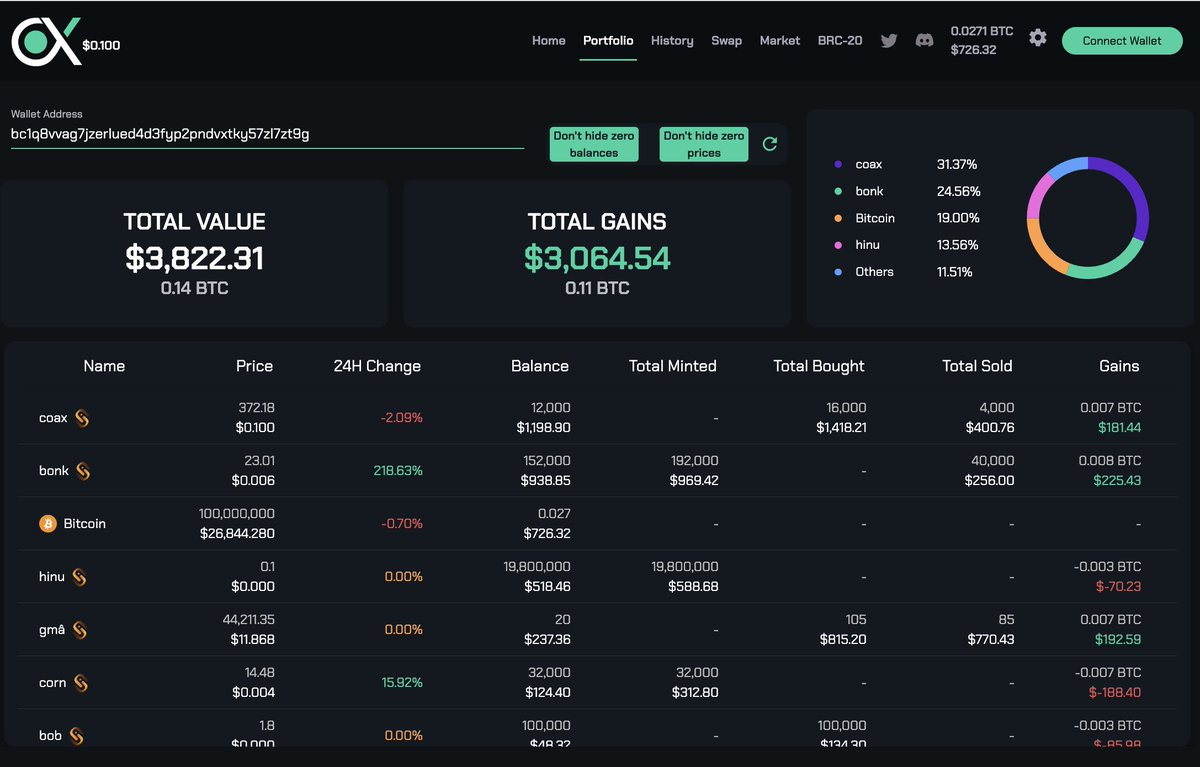This screenshot has width=1200, height=767.
Task: Click the Connect Wallet button
Action: tap(1122, 41)
